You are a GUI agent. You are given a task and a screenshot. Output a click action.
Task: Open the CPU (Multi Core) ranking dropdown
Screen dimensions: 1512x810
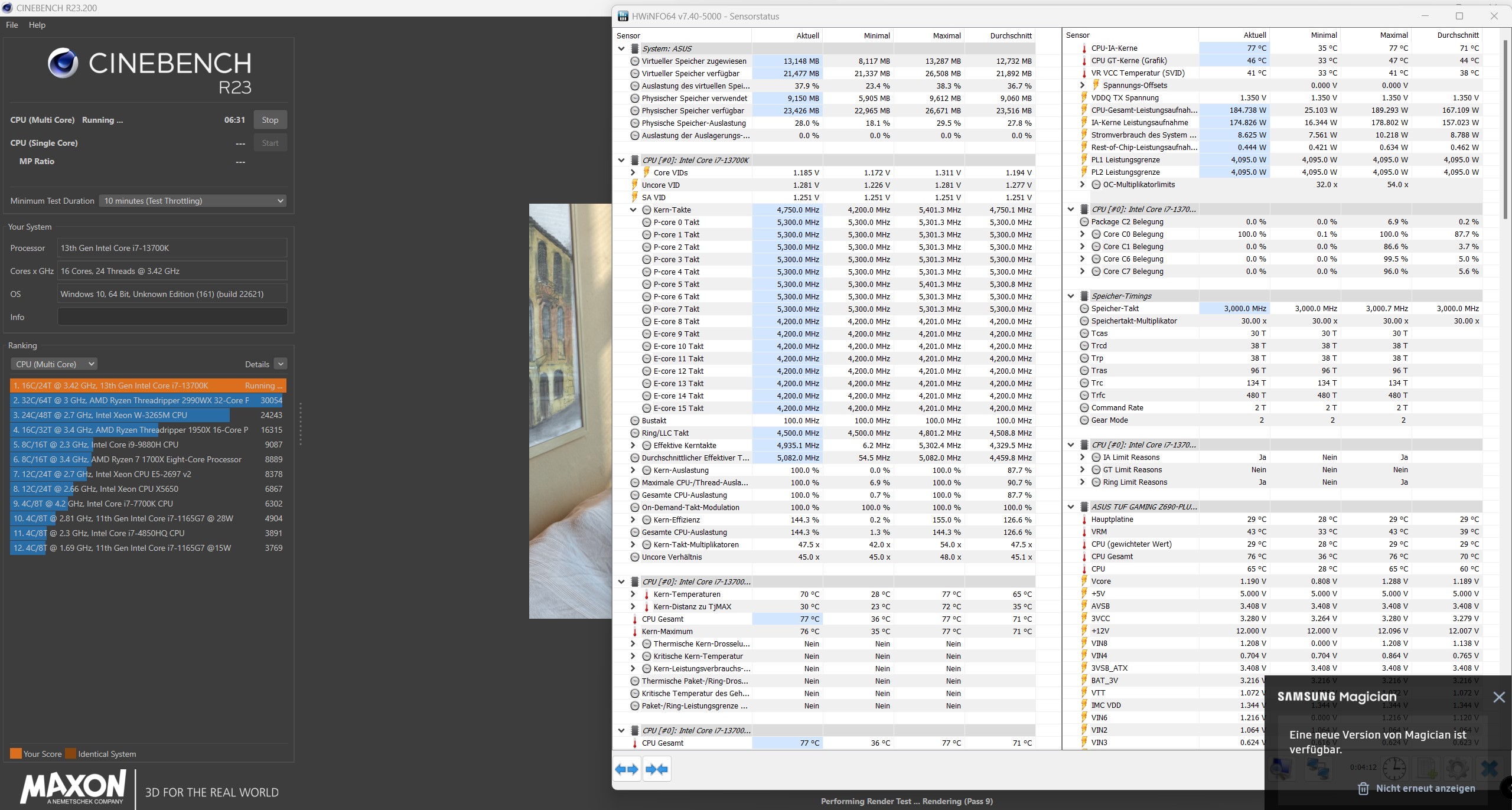(x=54, y=364)
